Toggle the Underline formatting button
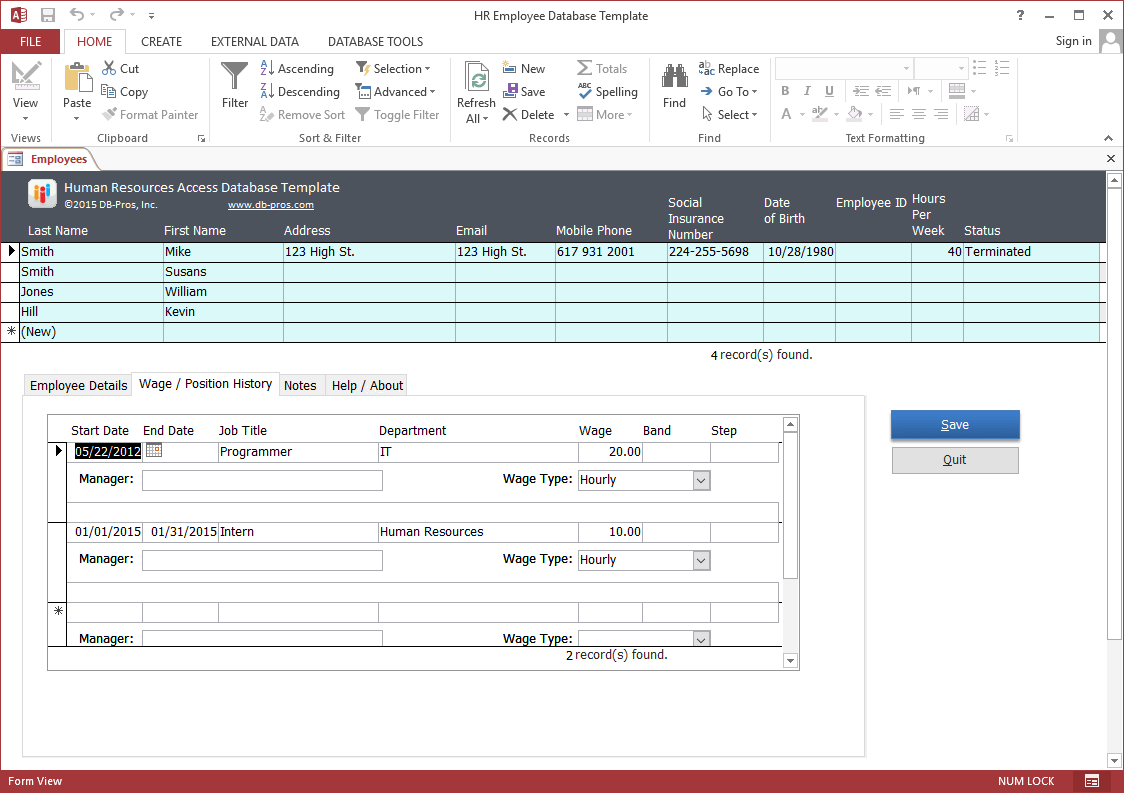Screen dimensions: 1124x793 829,91
